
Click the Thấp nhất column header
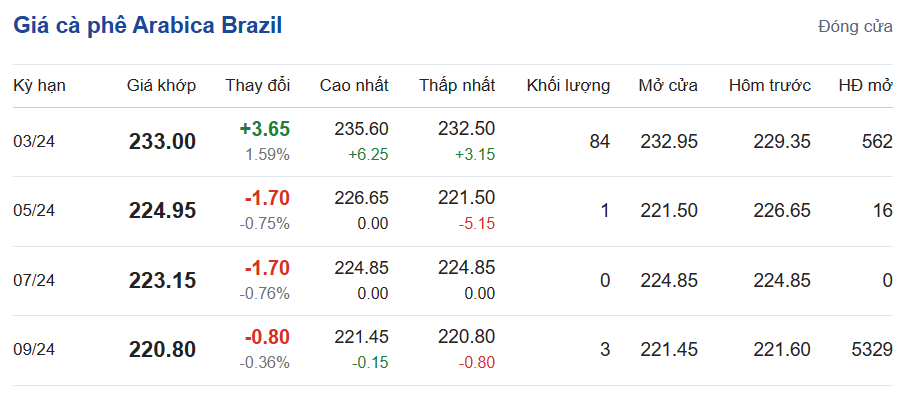tap(457, 85)
